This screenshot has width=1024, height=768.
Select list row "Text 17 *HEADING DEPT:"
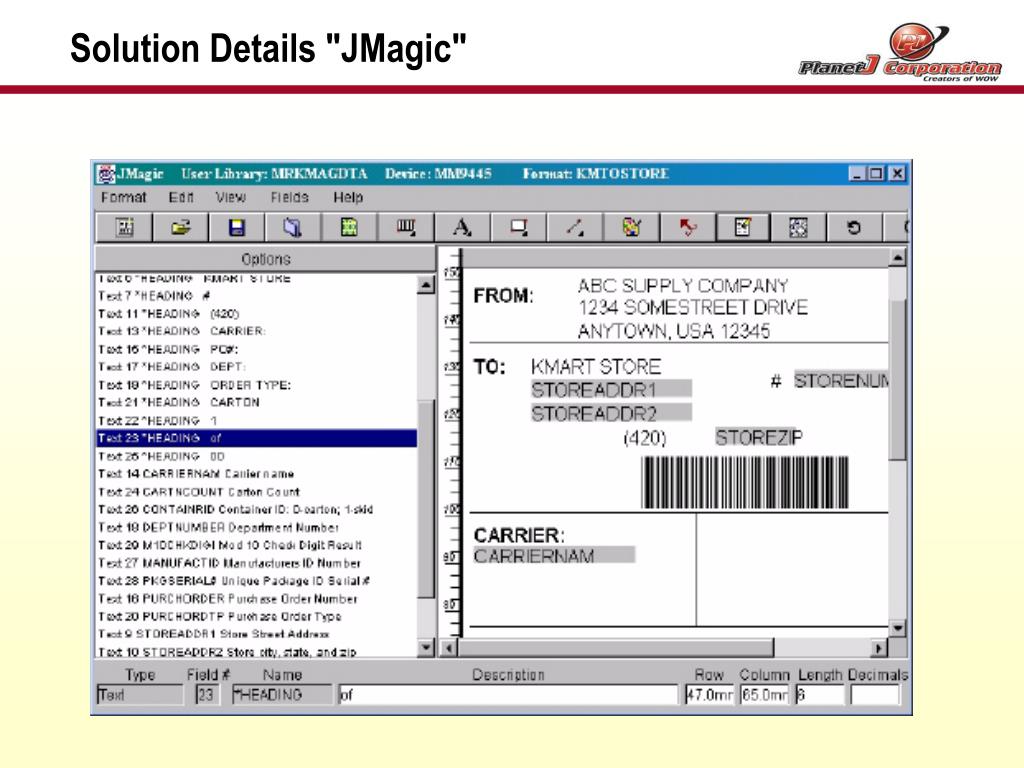pyautogui.click(x=257, y=367)
